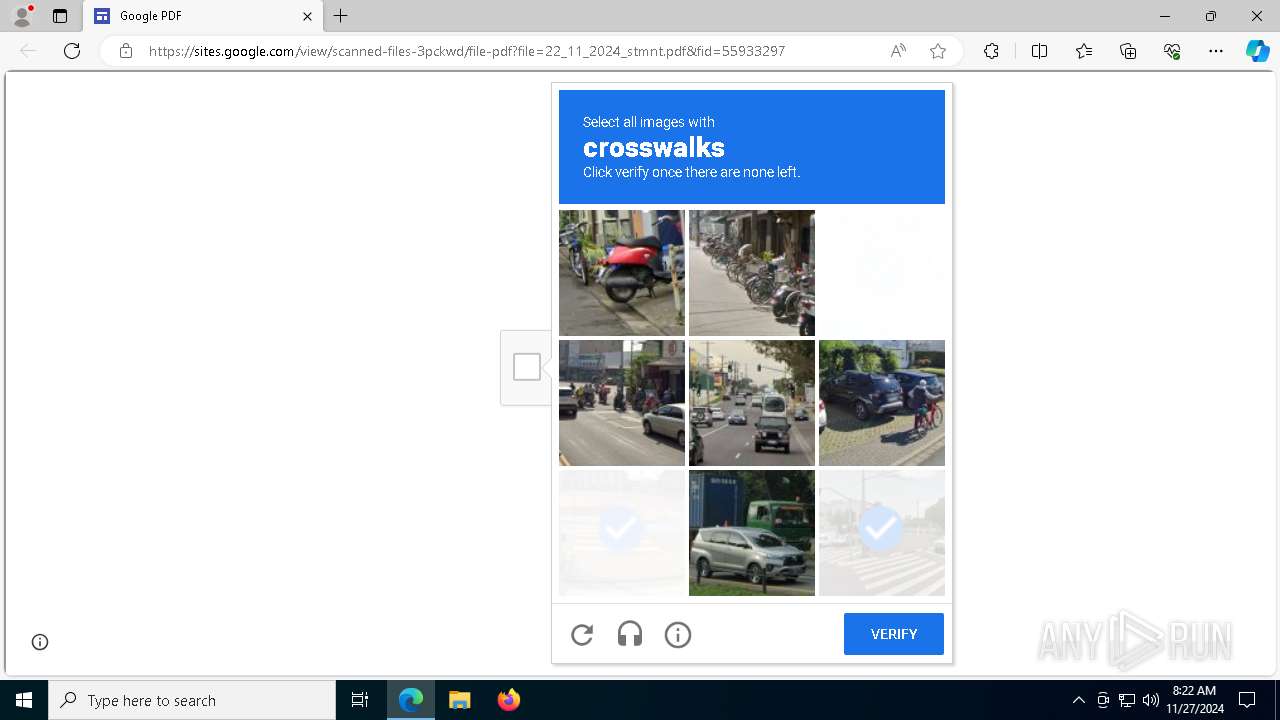Get a new captcha challenge
The height and width of the screenshot is (720, 1280).
point(582,634)
